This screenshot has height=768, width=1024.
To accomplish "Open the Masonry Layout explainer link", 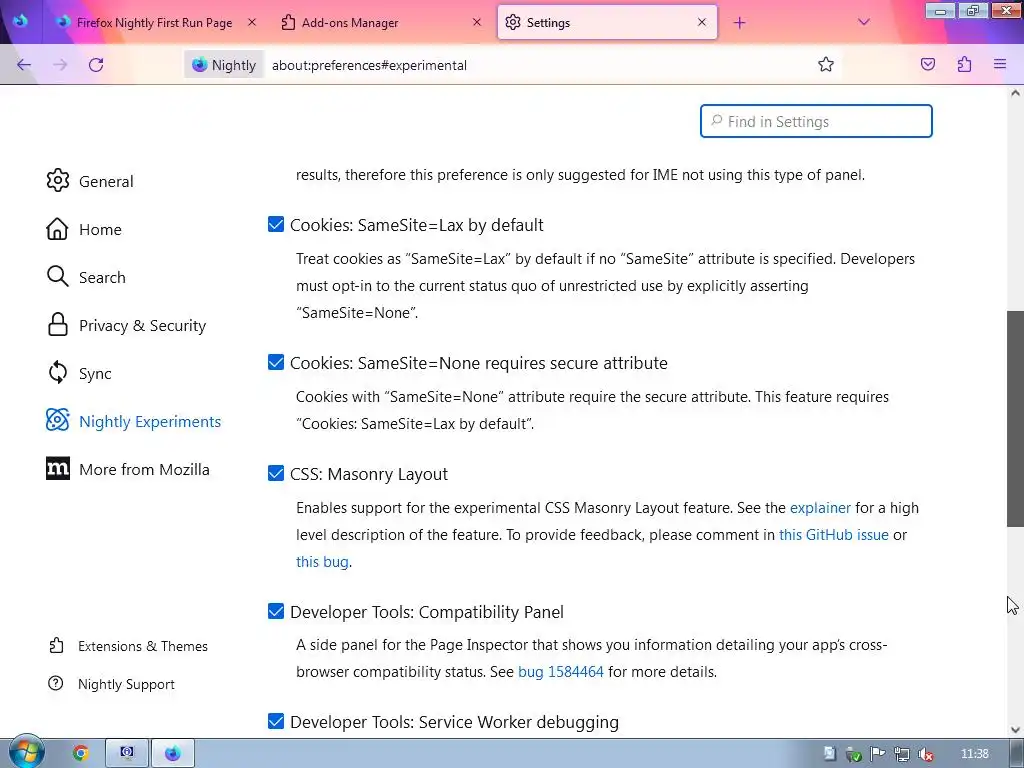I will (x=820, y=507).
